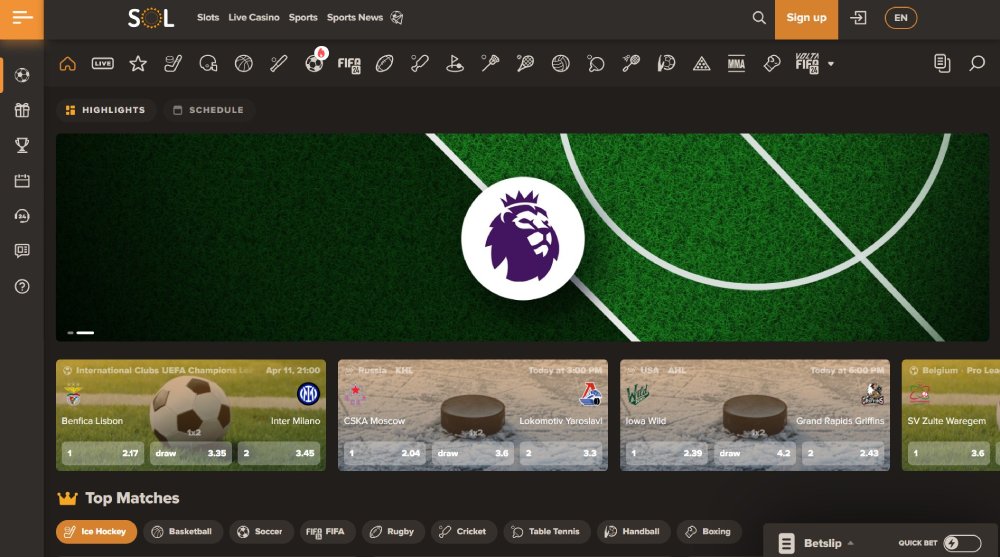Image resolution: width=1000 pixels, height=557 pixels.
Task: Click the SOL logo
Action: [151, 18]
